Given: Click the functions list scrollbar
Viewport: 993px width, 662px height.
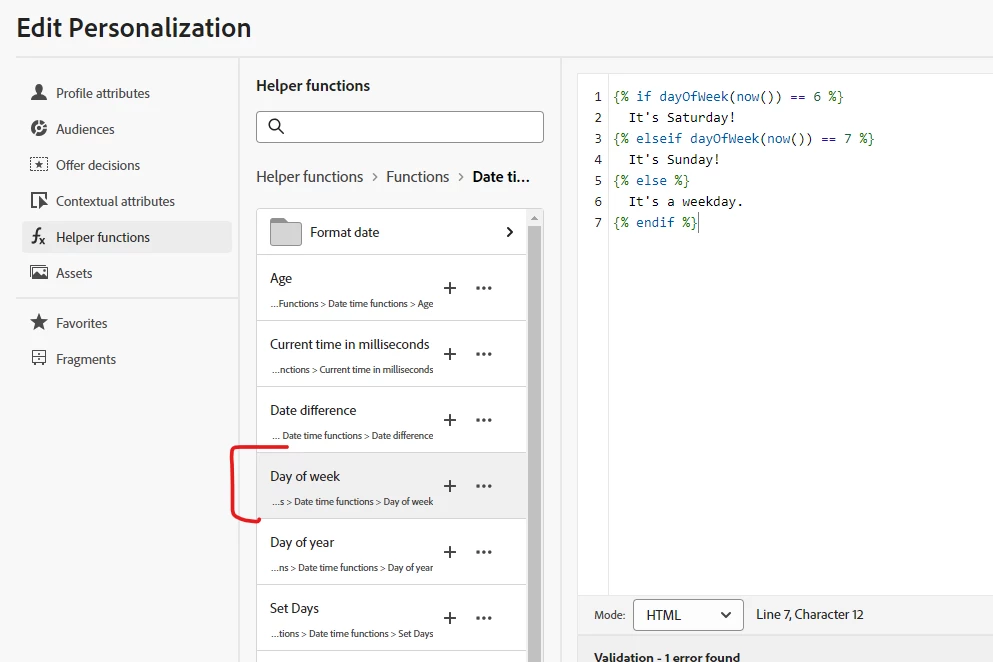Looking at the screenshot, I should click(534, 443).
